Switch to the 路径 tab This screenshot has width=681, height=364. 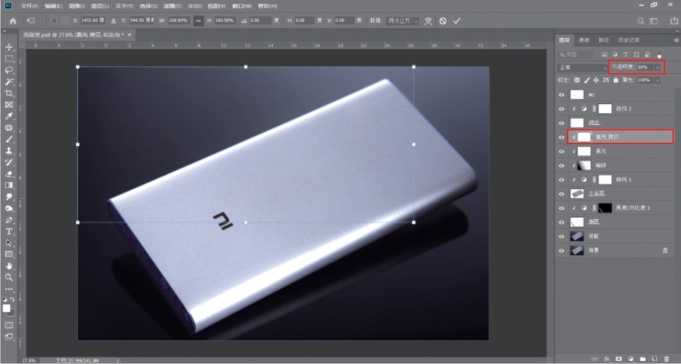point(603,40)
